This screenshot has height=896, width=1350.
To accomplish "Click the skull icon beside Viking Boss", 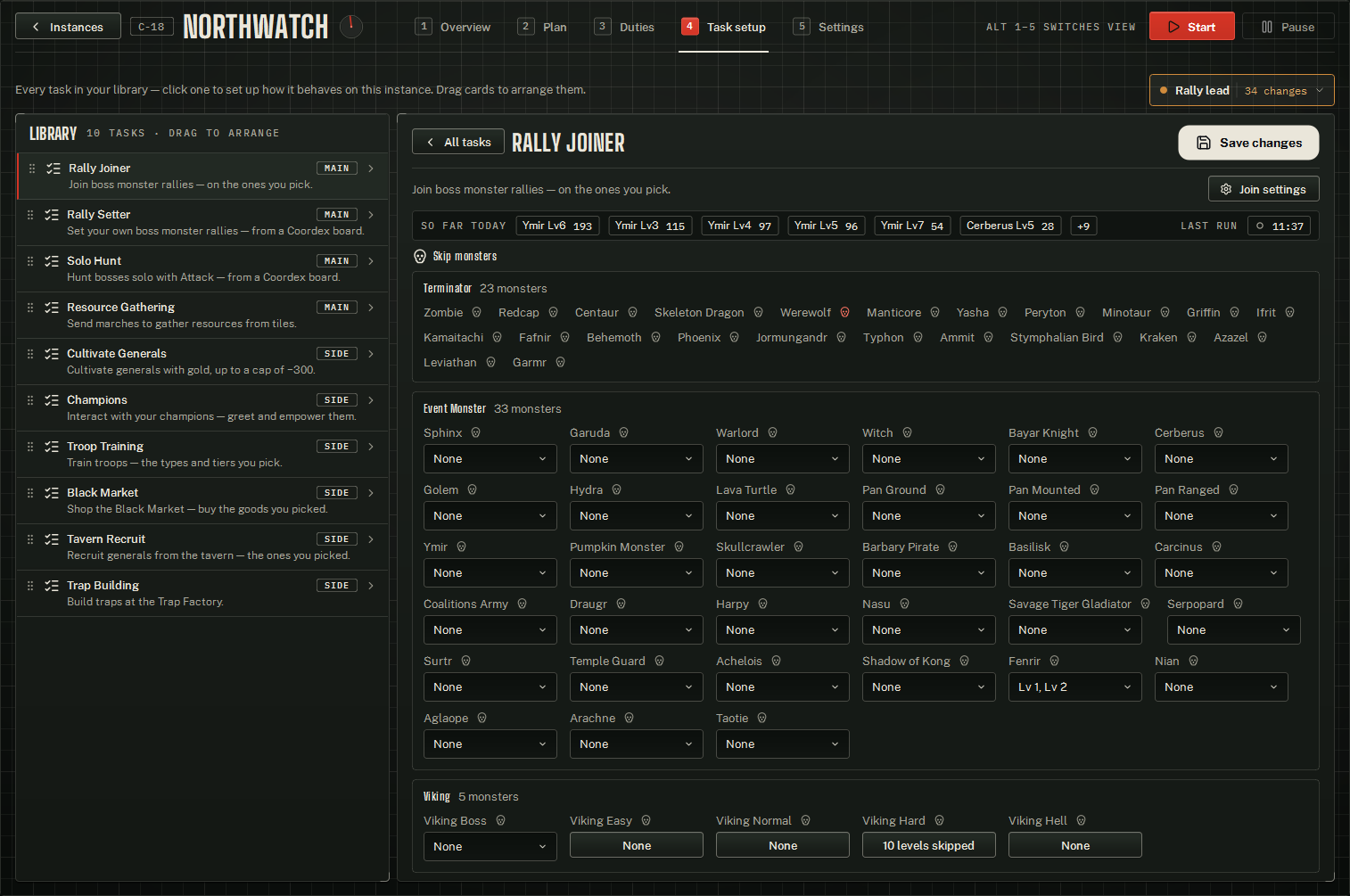I will click(x=501, y=821).
